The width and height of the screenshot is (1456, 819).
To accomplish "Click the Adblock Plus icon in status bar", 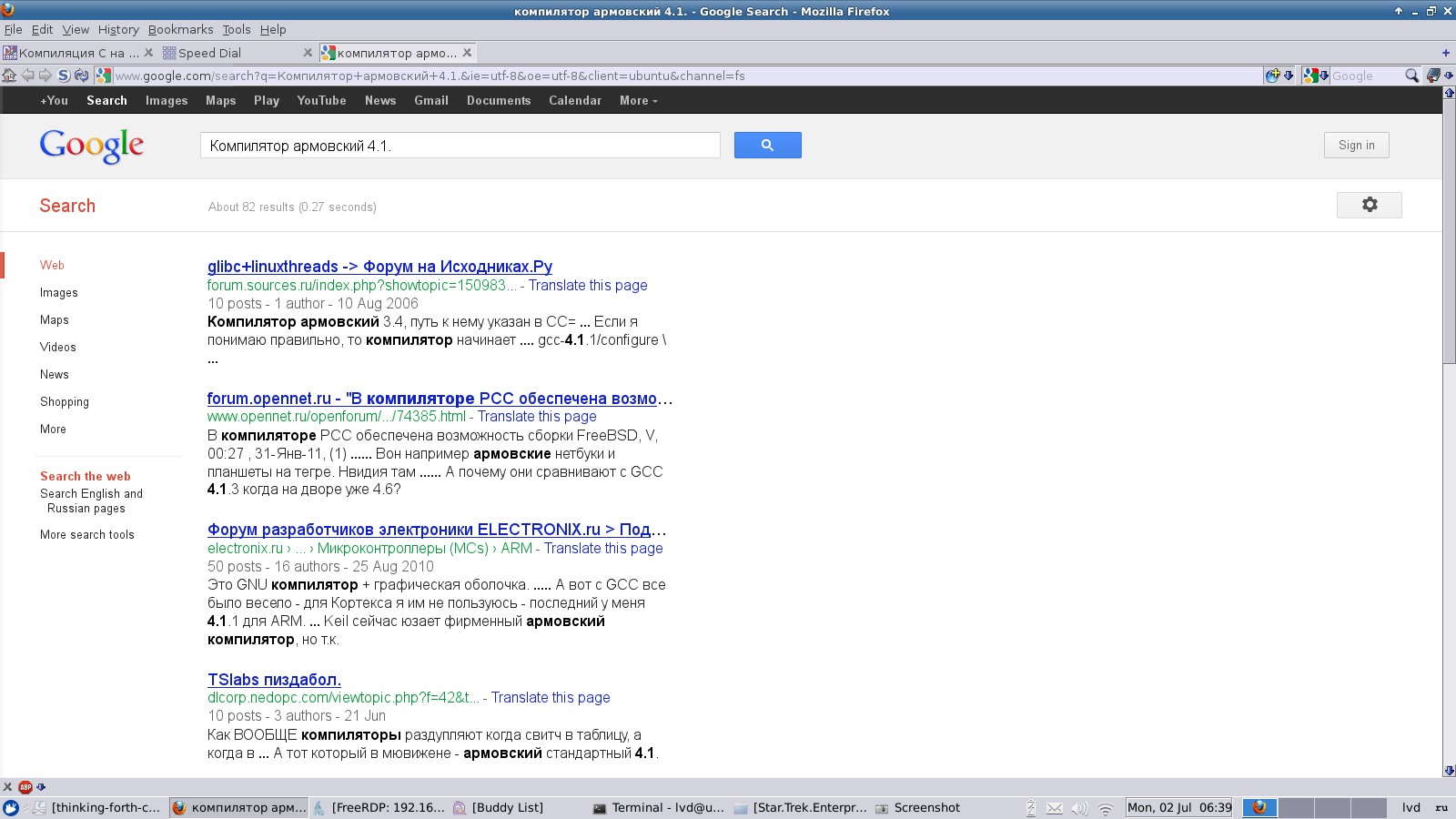I will point(25,787).
